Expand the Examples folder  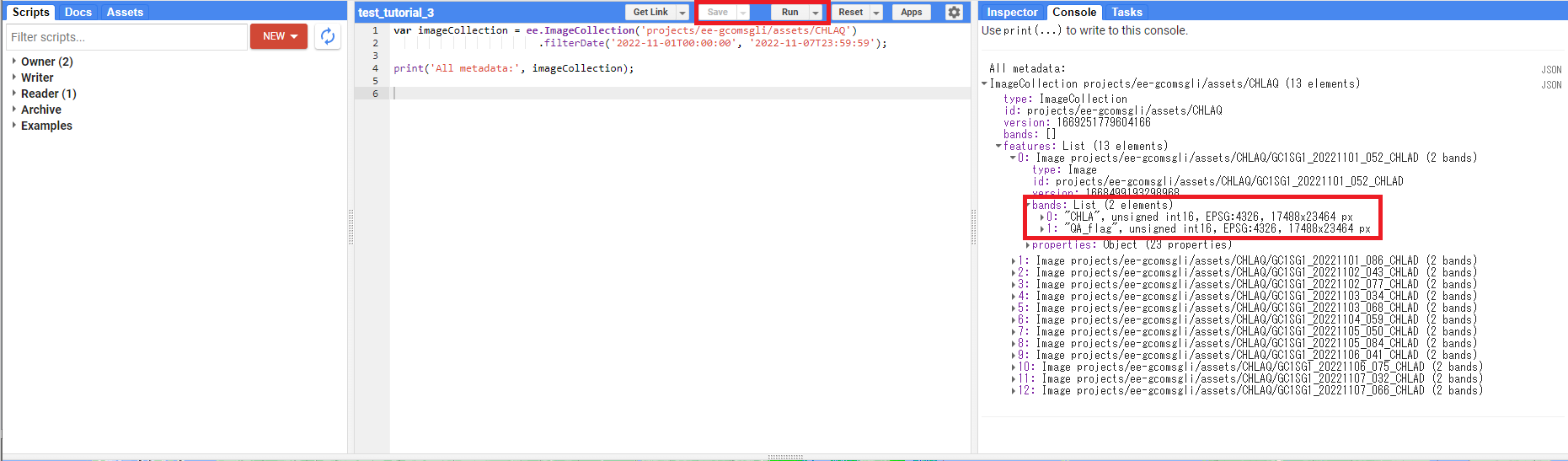pyautogui.click(x=14, y=126)
